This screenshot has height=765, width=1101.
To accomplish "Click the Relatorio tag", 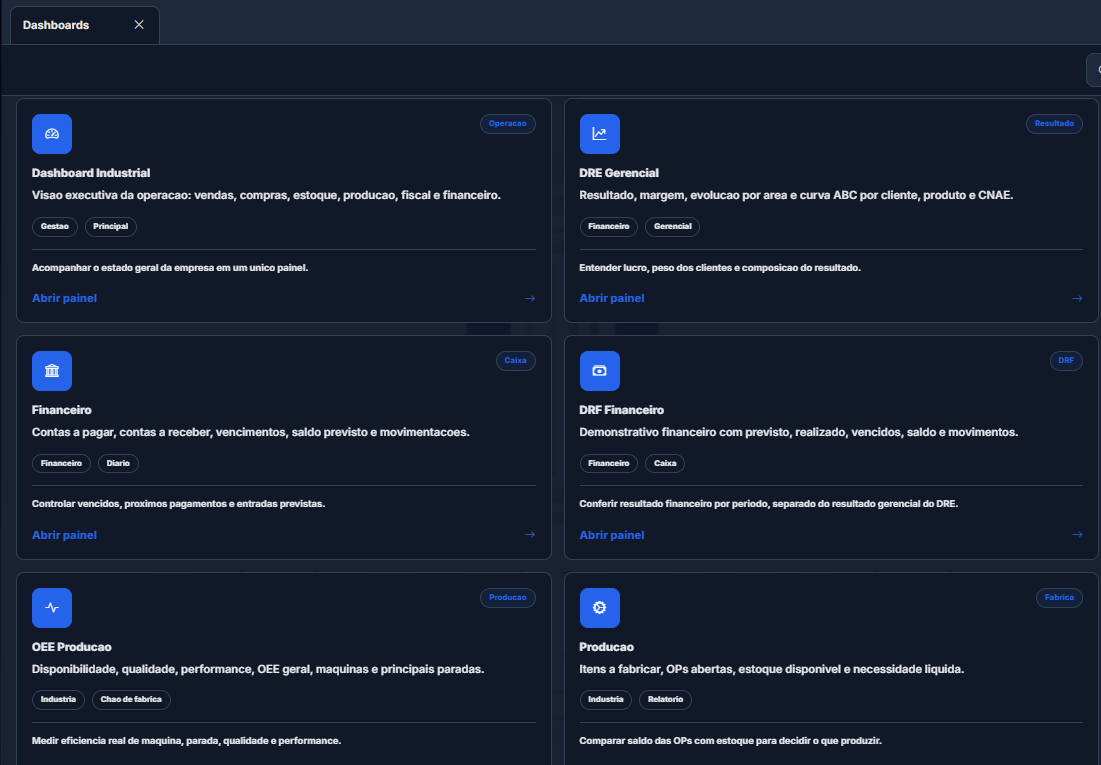I will click(x=666, y=700).
